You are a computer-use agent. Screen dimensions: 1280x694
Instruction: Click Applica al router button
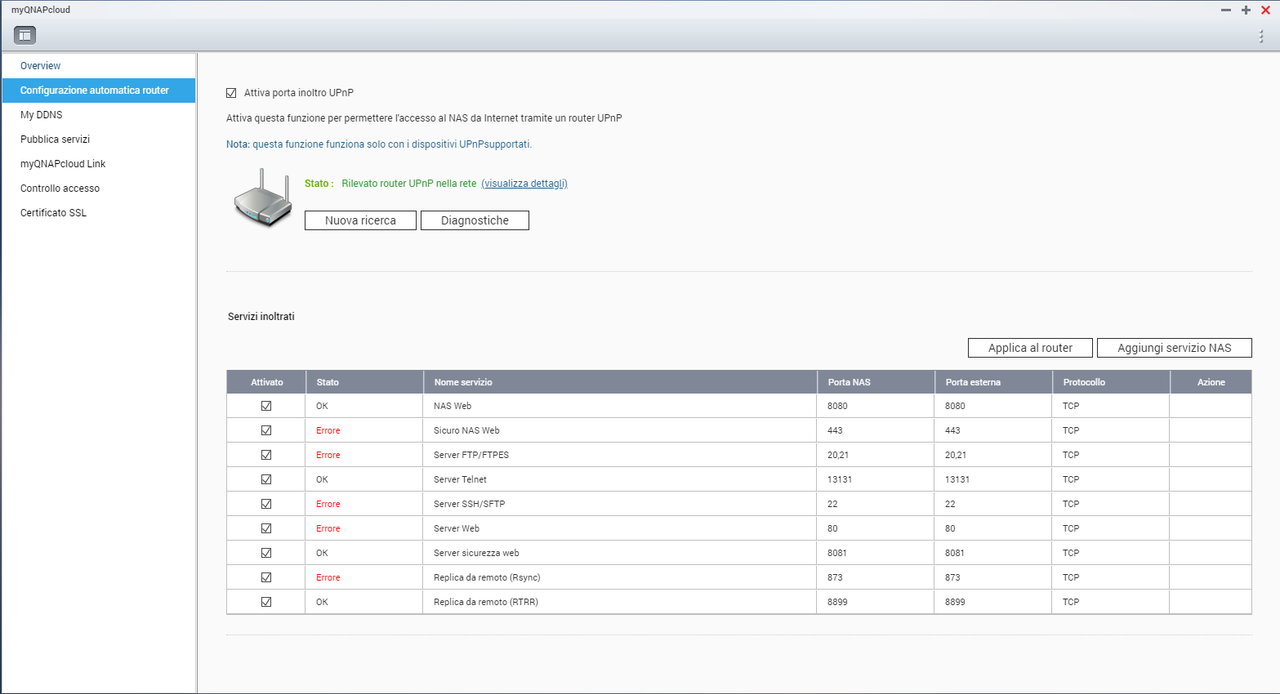(x=1030, y=348)
